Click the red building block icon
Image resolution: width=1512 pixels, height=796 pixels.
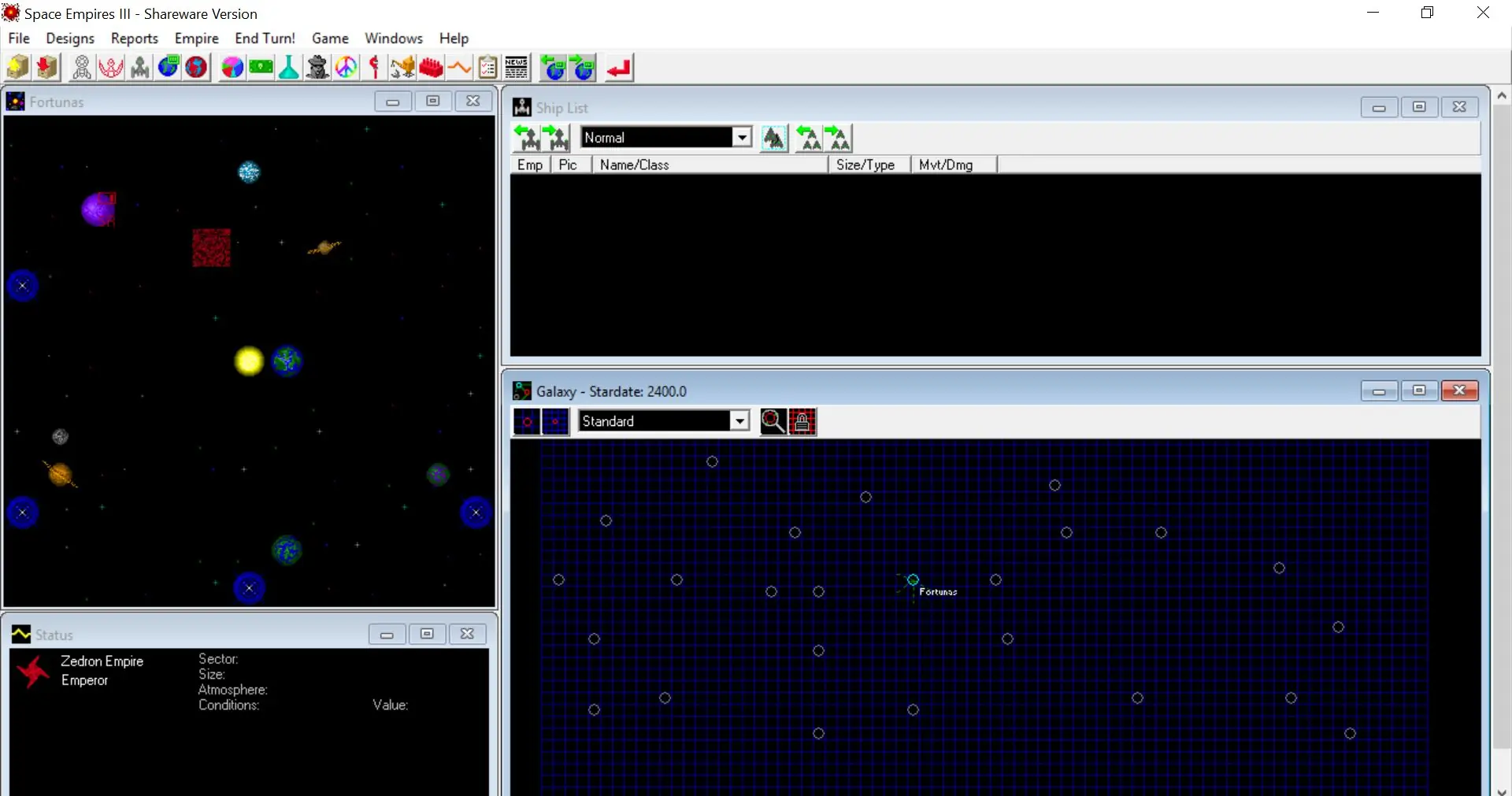(x=432, y=68)
